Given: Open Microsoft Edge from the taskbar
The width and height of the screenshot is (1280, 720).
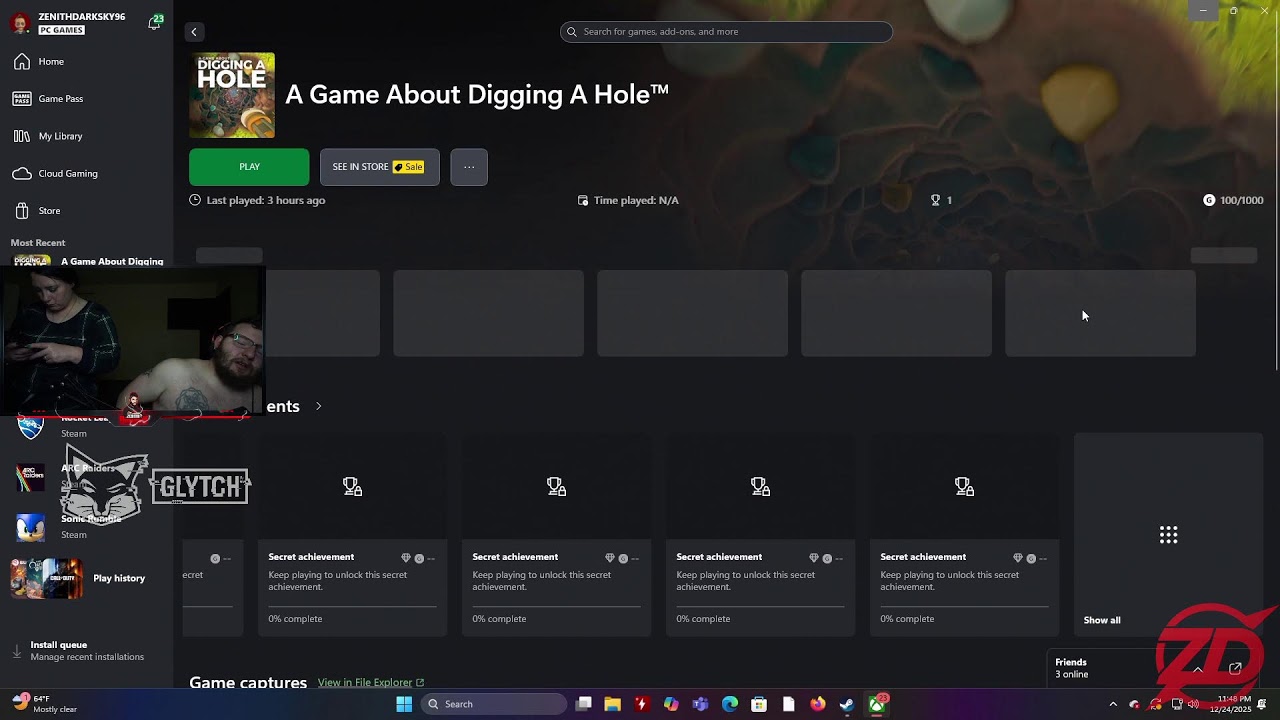Looking at the screenshot, I should 730,704.
